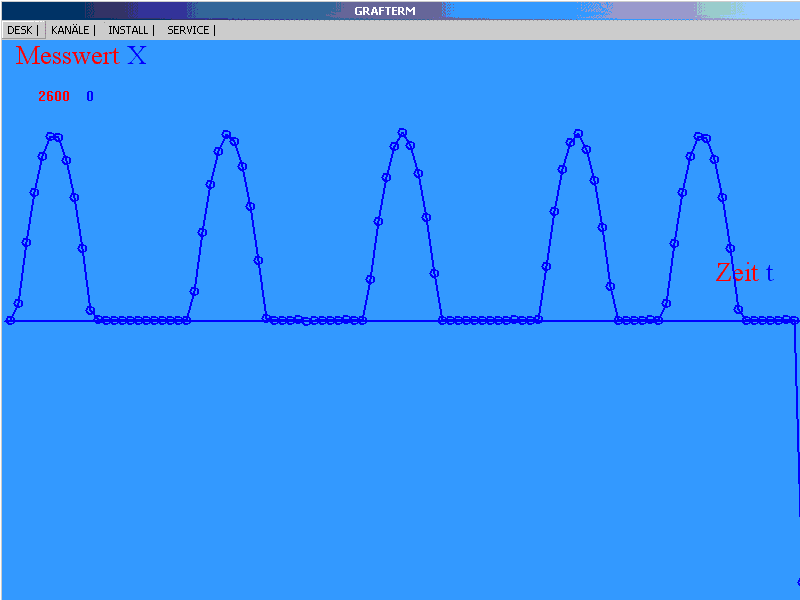The height and width of the screenshot is (600, 800).
Task: Click the flat segment between first and second peaks
Action: coord(140,320)
